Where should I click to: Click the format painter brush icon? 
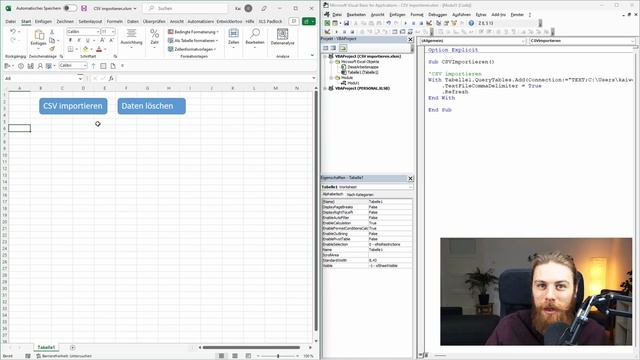(52, 49)
